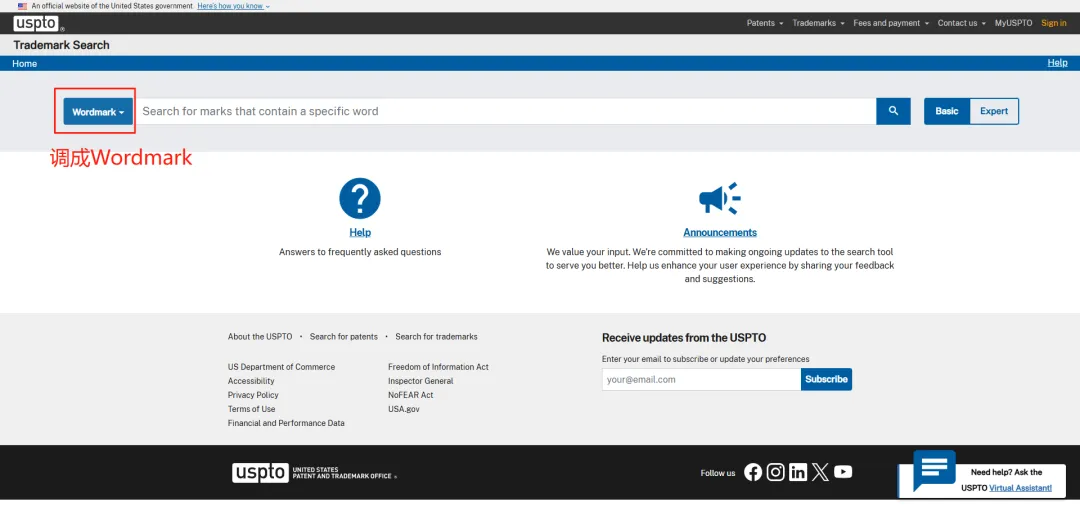The width and height of the screenshot is (1080, 512).
Task: Open the Announcements link
Action: click(720, 232)
